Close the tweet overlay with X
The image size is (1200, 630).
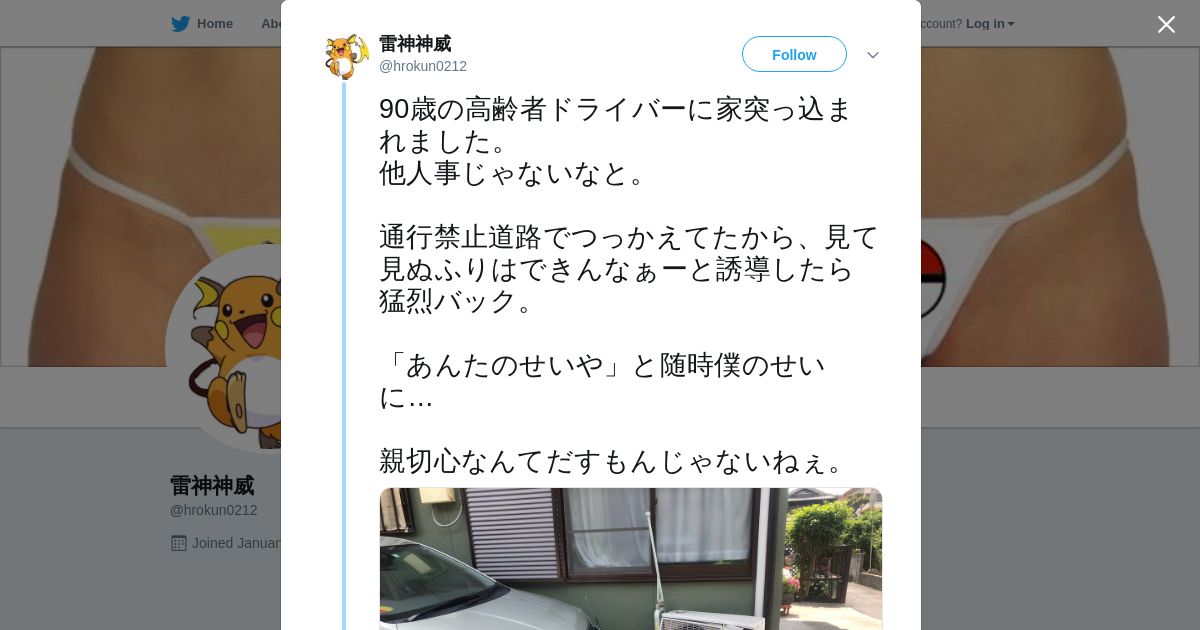[1166, 24]
